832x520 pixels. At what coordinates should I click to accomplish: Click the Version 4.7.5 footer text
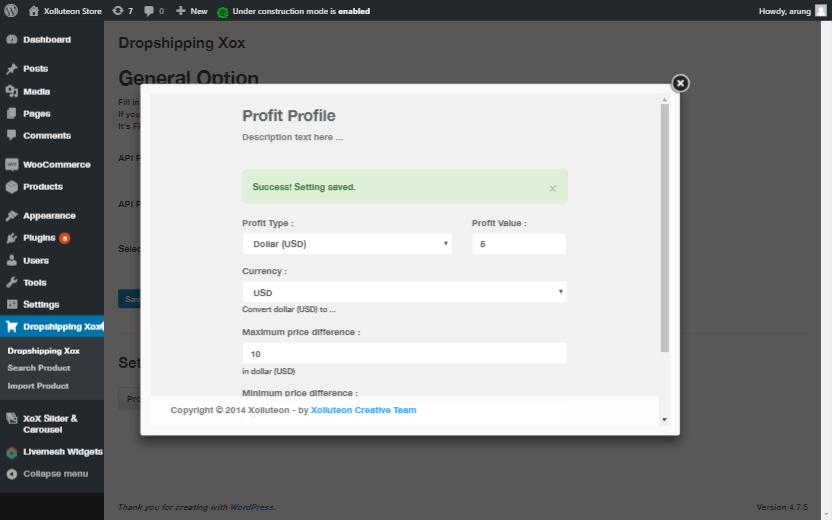[782, 507]
